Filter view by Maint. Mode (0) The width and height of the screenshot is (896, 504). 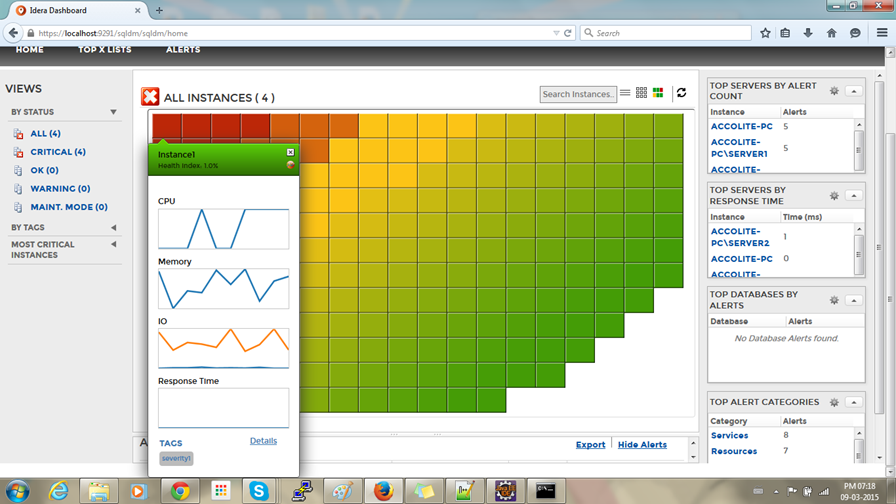(x=69, y=207)
